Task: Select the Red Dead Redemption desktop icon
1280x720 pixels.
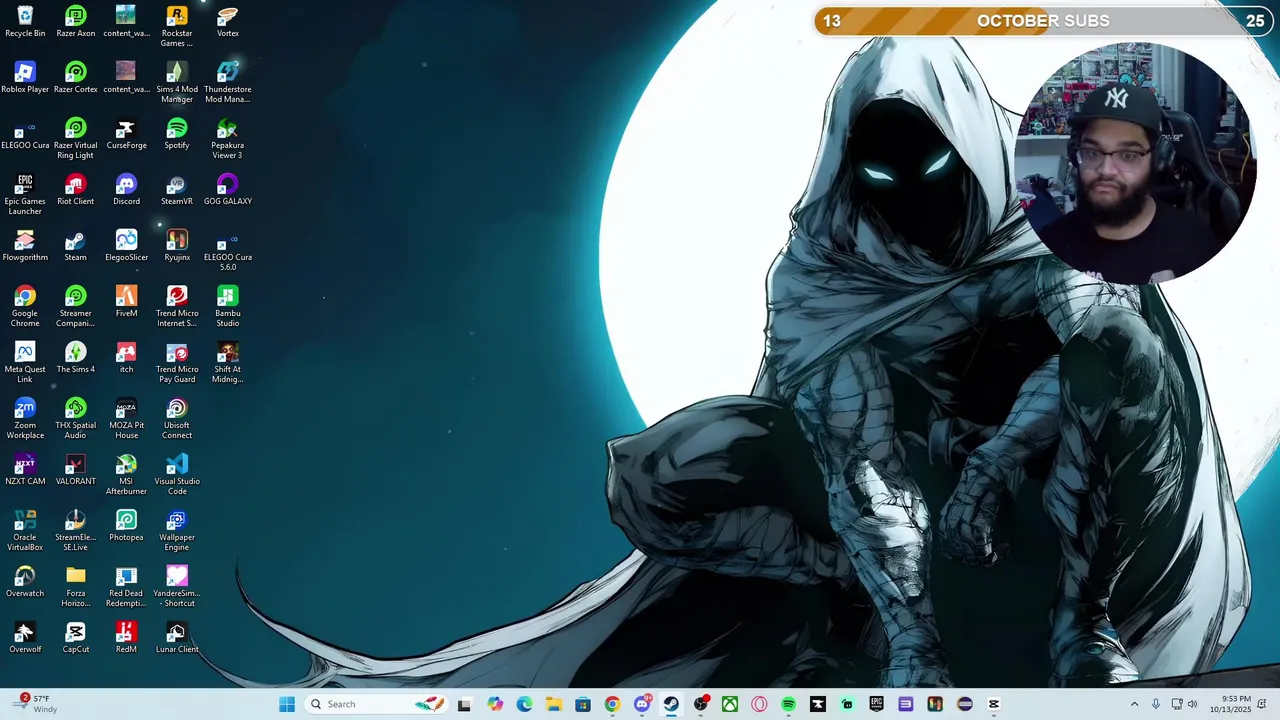Action: tap(126, 587)
